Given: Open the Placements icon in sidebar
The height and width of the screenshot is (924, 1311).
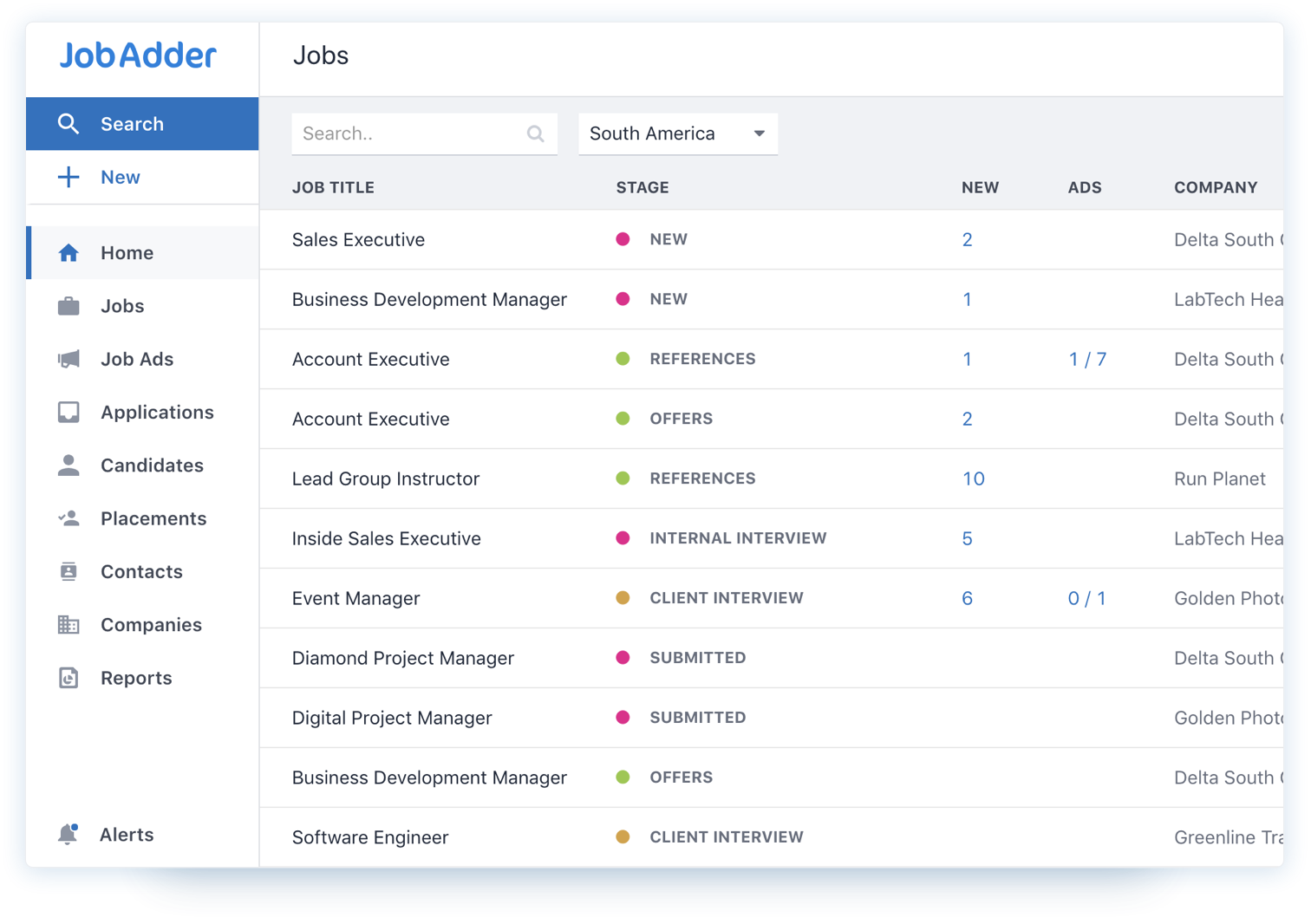Looking at the screenshot, I should click(x=68, y=518).
